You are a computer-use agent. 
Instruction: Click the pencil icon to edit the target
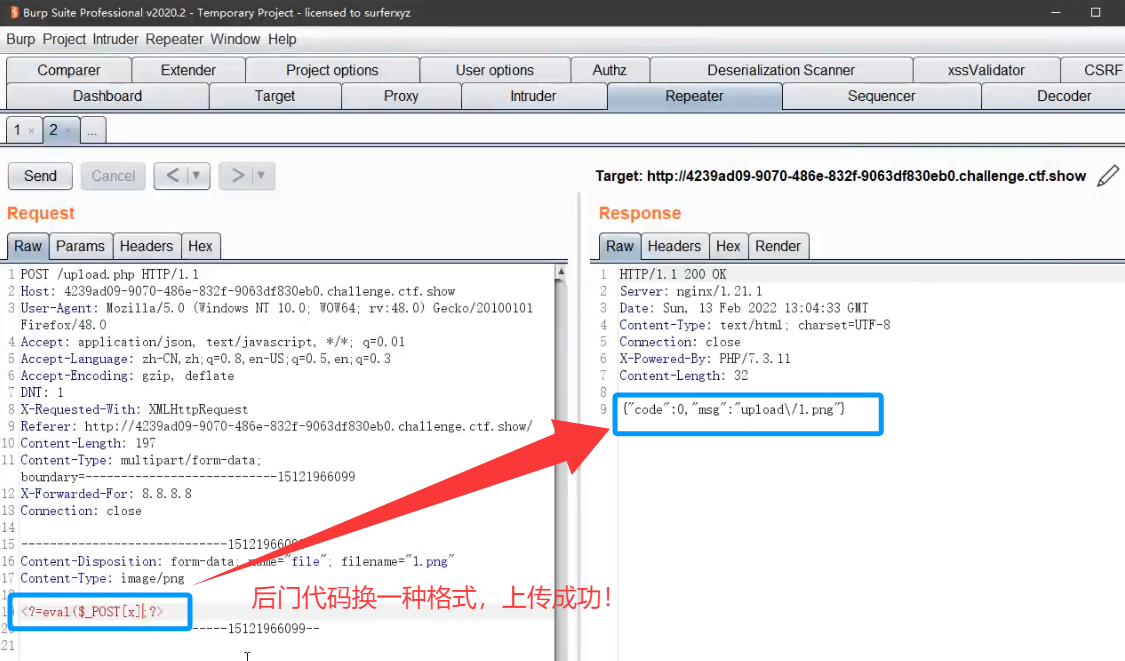[1108, 176]
